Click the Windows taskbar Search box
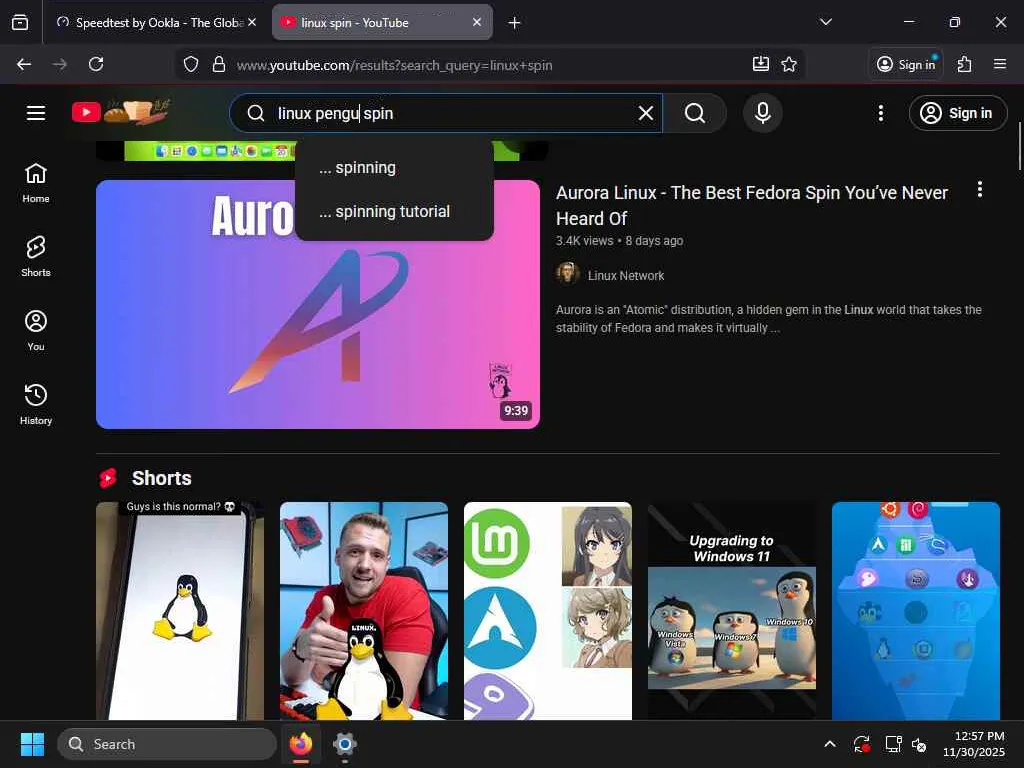This screenshot has width=1024, height=768. (x=167, y=744)
